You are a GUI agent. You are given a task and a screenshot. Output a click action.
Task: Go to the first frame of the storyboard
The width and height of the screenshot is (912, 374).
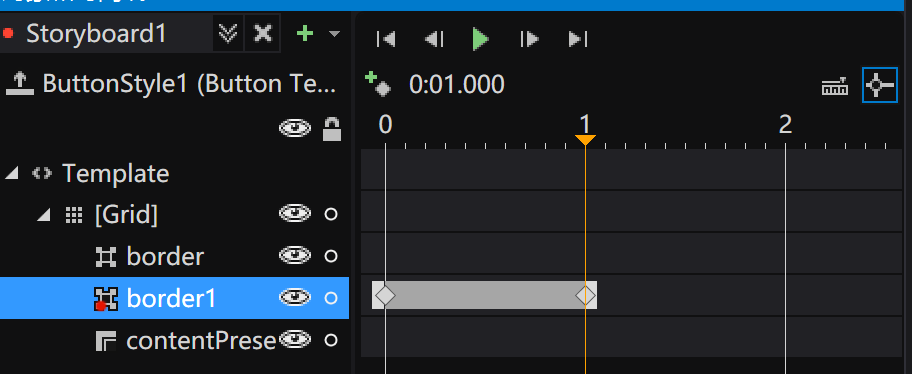click(x=386, y=39)
